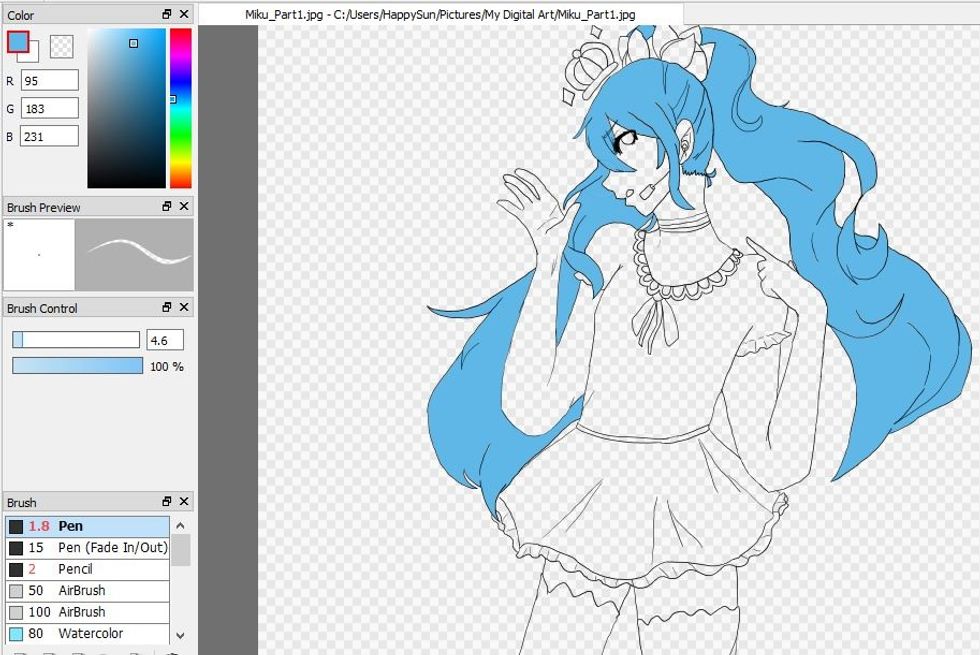Click the blue chip beside the Watercolor brush
This screenshot has height=655, width=980.
[14, 635]
